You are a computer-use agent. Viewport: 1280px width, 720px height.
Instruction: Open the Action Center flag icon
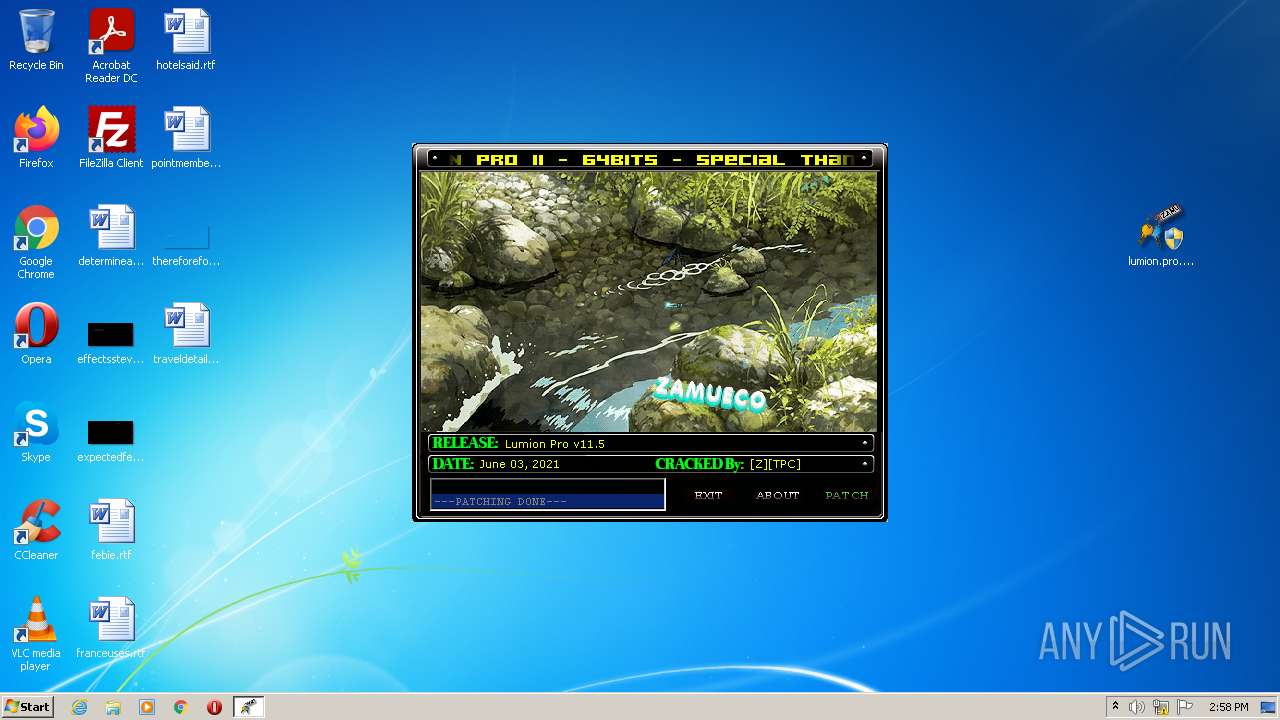point(1185,707)
